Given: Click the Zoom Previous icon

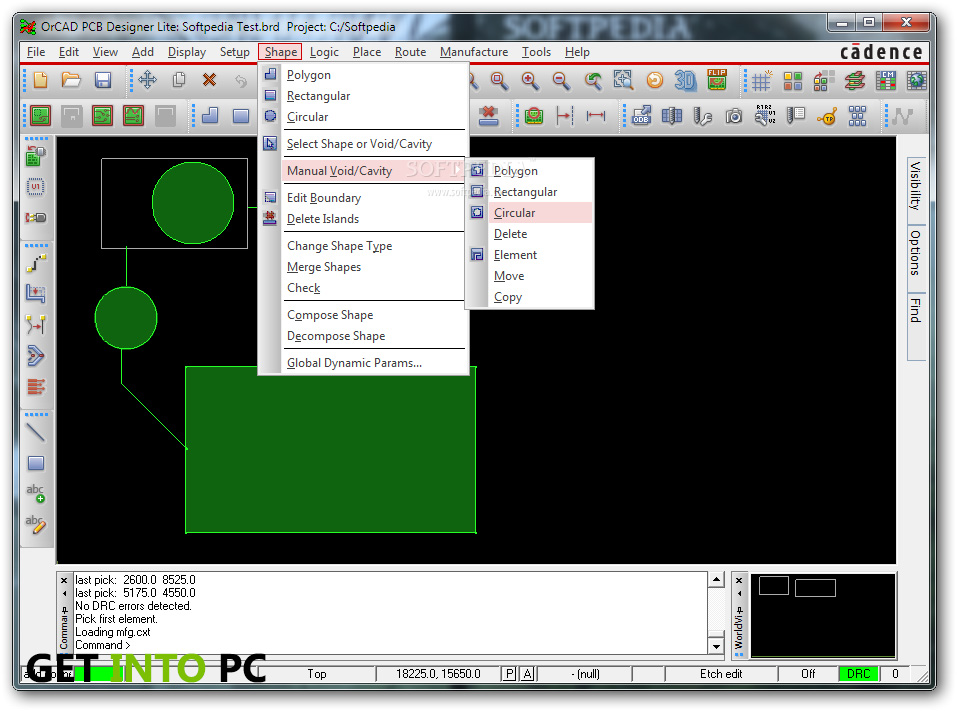Looking at the screenshot, I should tap(593, 80).
